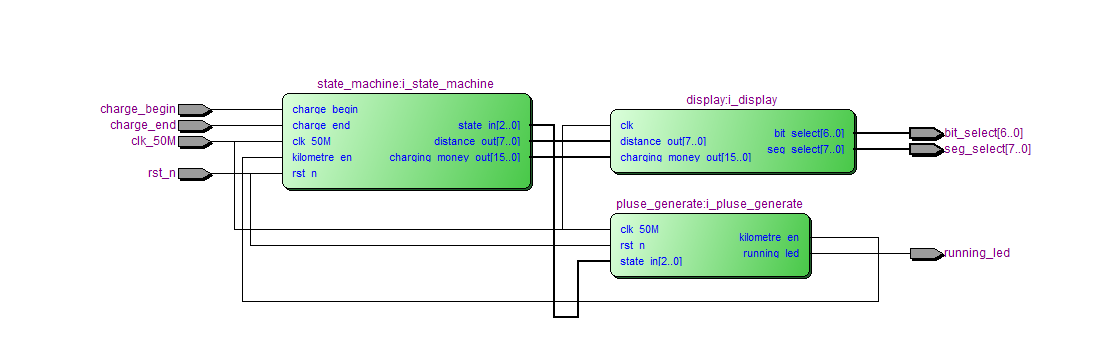Viewport: 1097px width, 362px height.
Task: Select the clk_50M input pin symbol
Action: point(195,142)
